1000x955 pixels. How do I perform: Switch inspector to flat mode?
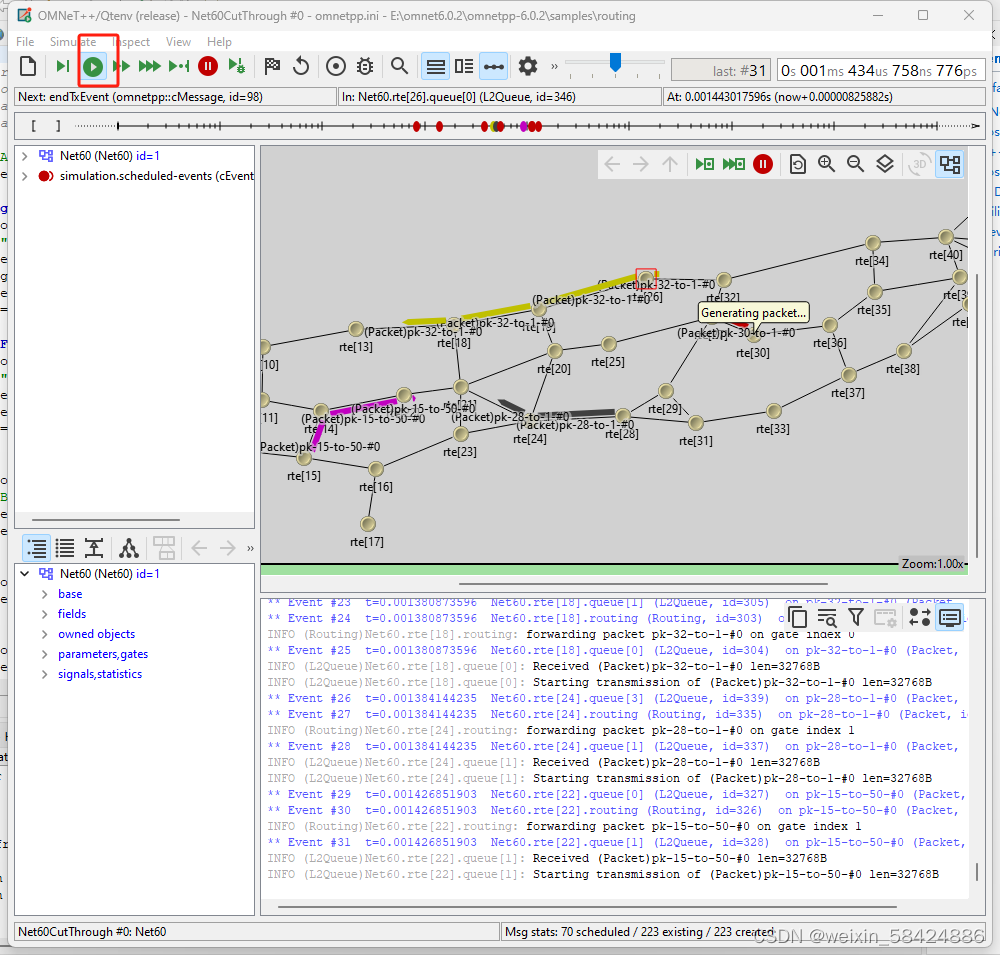click(65, 547)
